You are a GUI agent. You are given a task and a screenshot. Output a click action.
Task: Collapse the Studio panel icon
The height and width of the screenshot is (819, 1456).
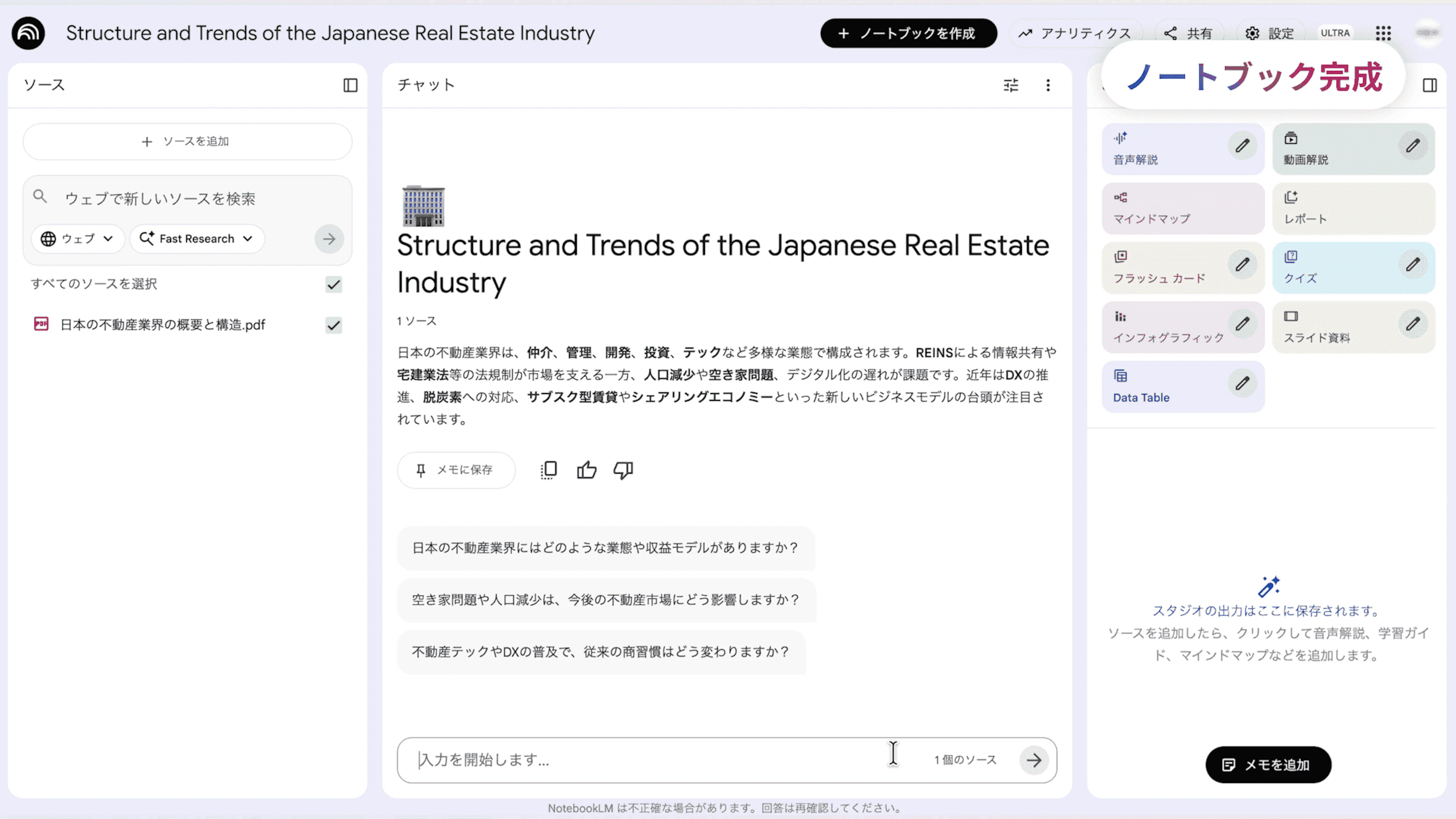[1429, 85]
